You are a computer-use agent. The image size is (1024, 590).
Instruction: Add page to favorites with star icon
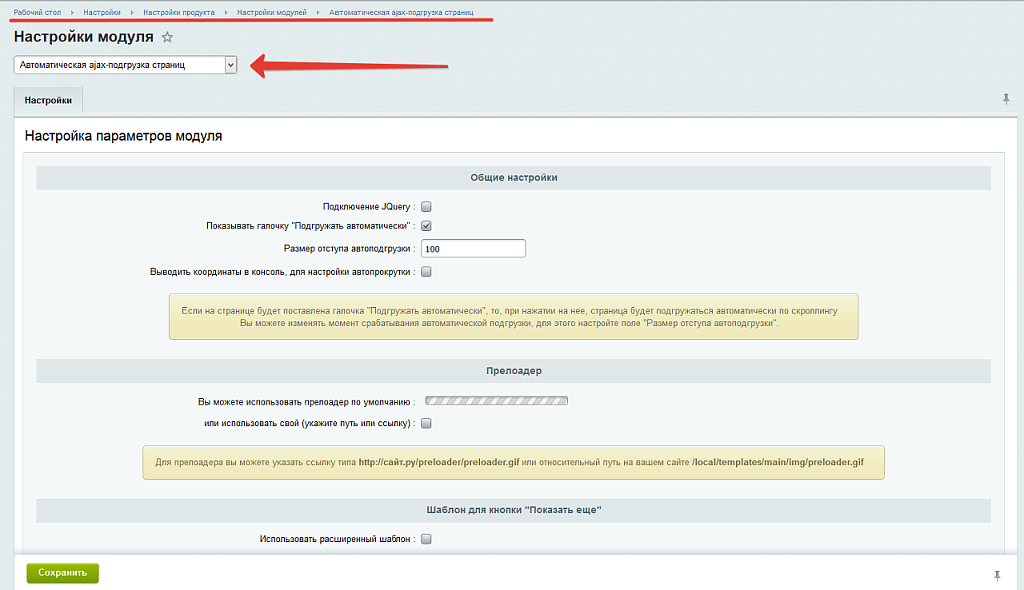167,37
